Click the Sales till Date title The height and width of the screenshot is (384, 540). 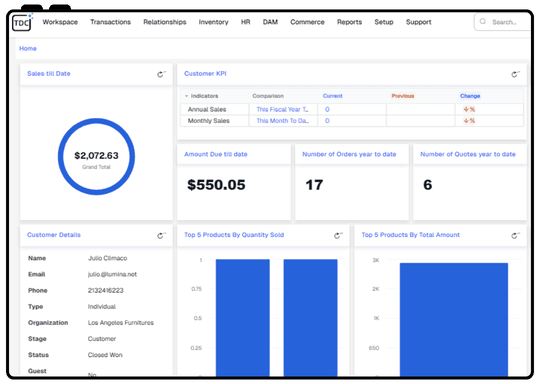[49, 74]
